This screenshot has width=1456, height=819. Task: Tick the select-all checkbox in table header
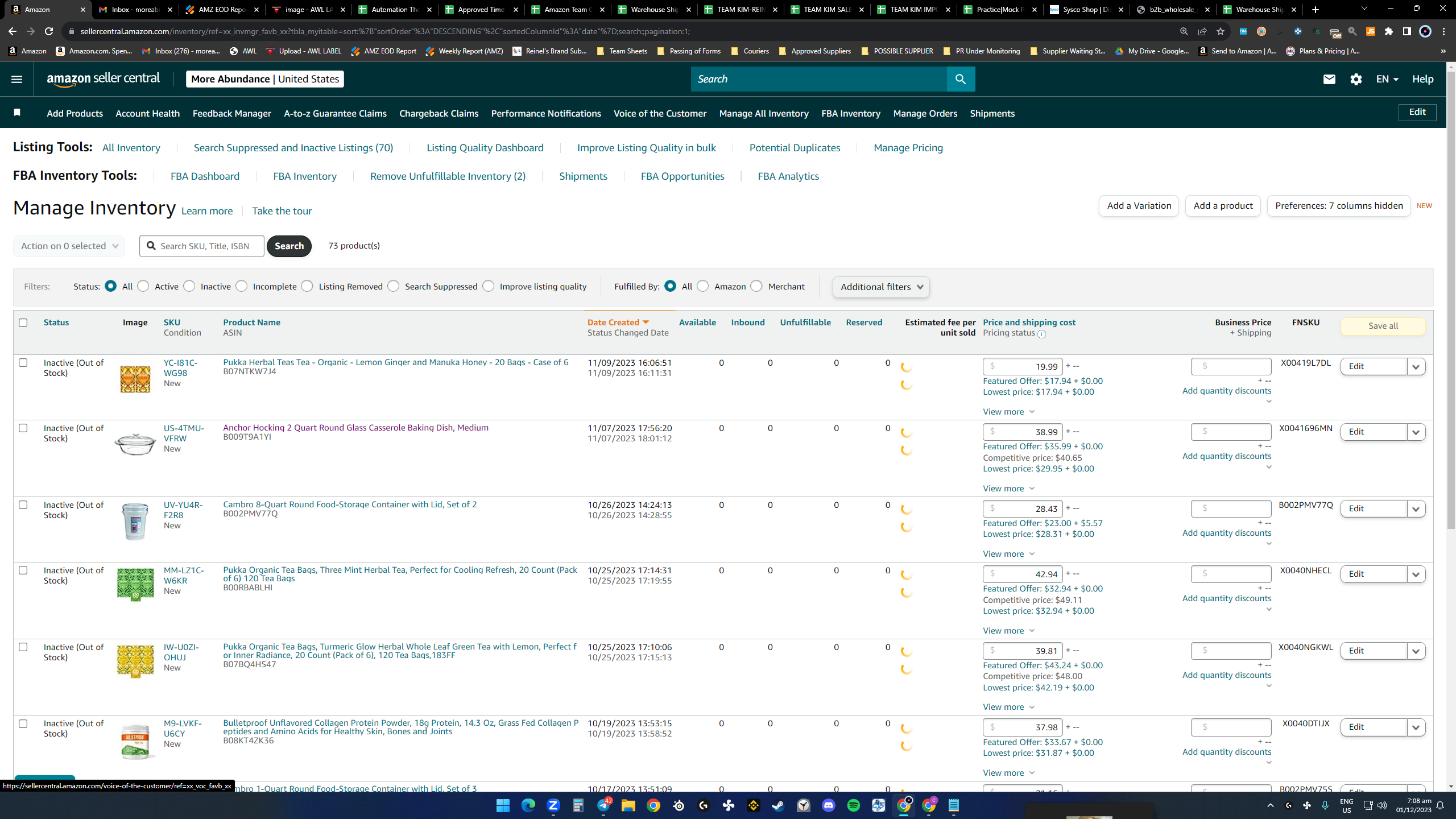pyautogui.click(x=23, y=322)
